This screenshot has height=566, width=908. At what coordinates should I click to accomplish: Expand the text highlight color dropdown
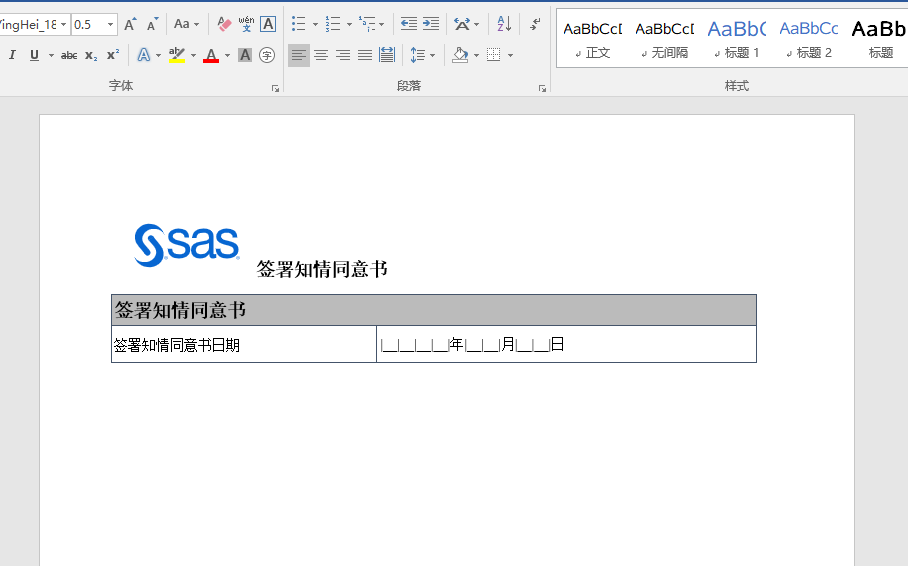193,55
